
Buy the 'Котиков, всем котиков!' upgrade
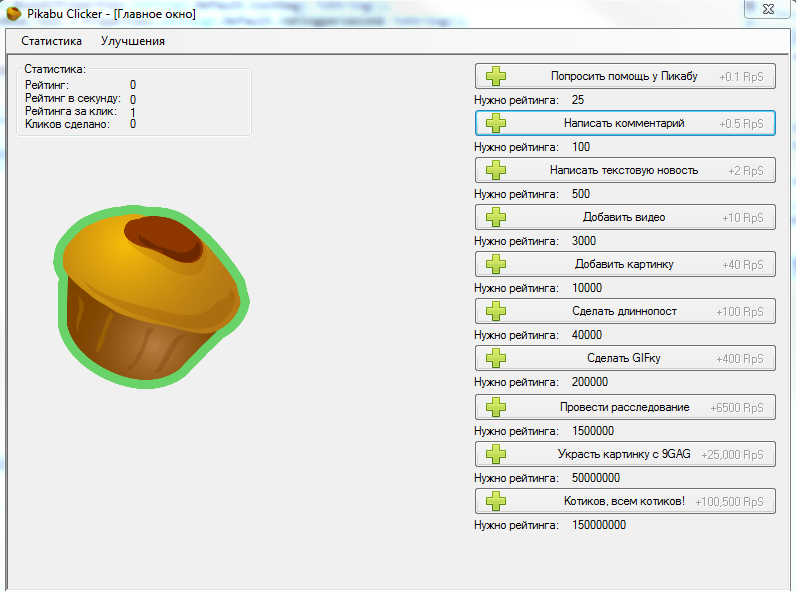tap(625, 500)
